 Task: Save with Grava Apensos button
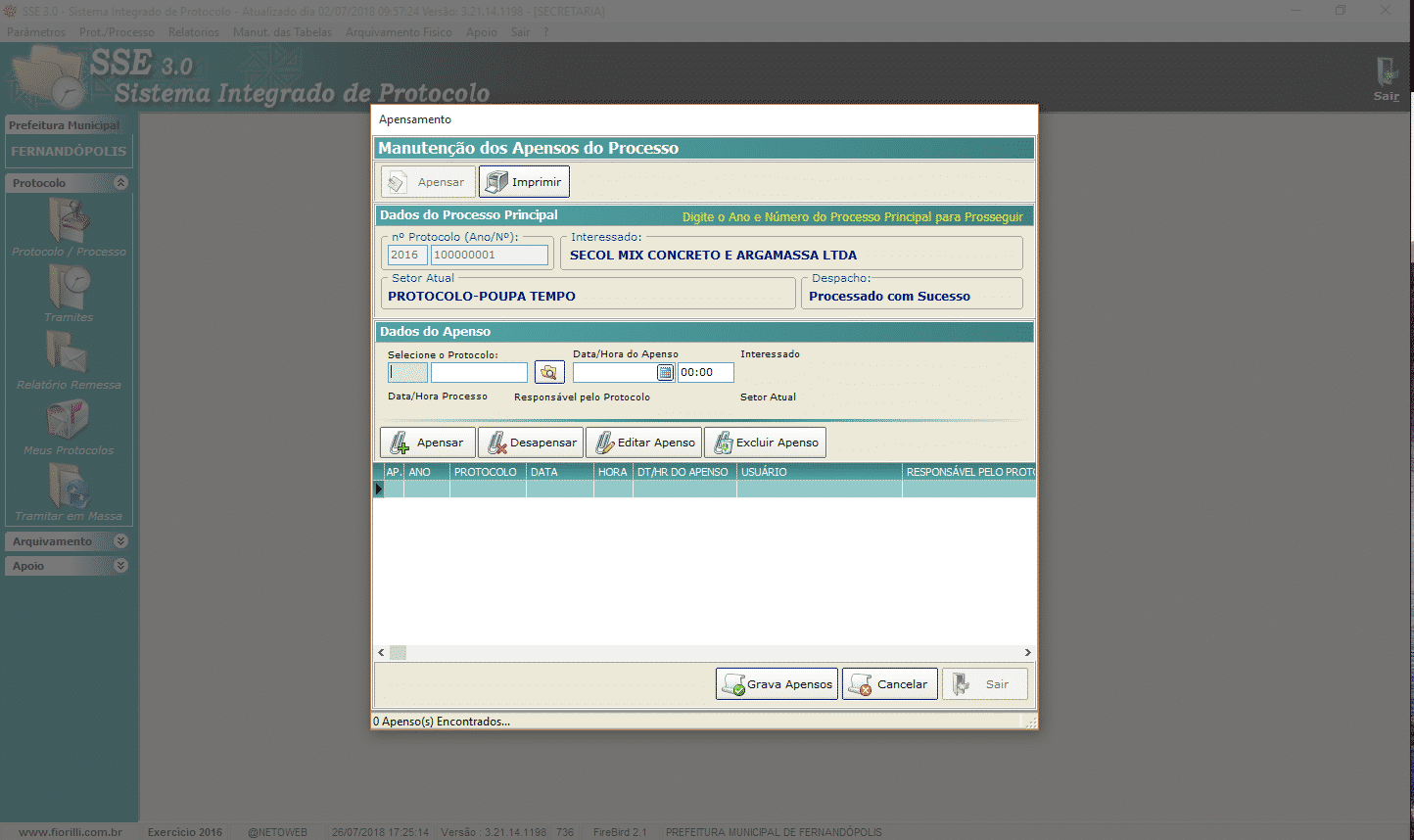click(x=778, y=684)
